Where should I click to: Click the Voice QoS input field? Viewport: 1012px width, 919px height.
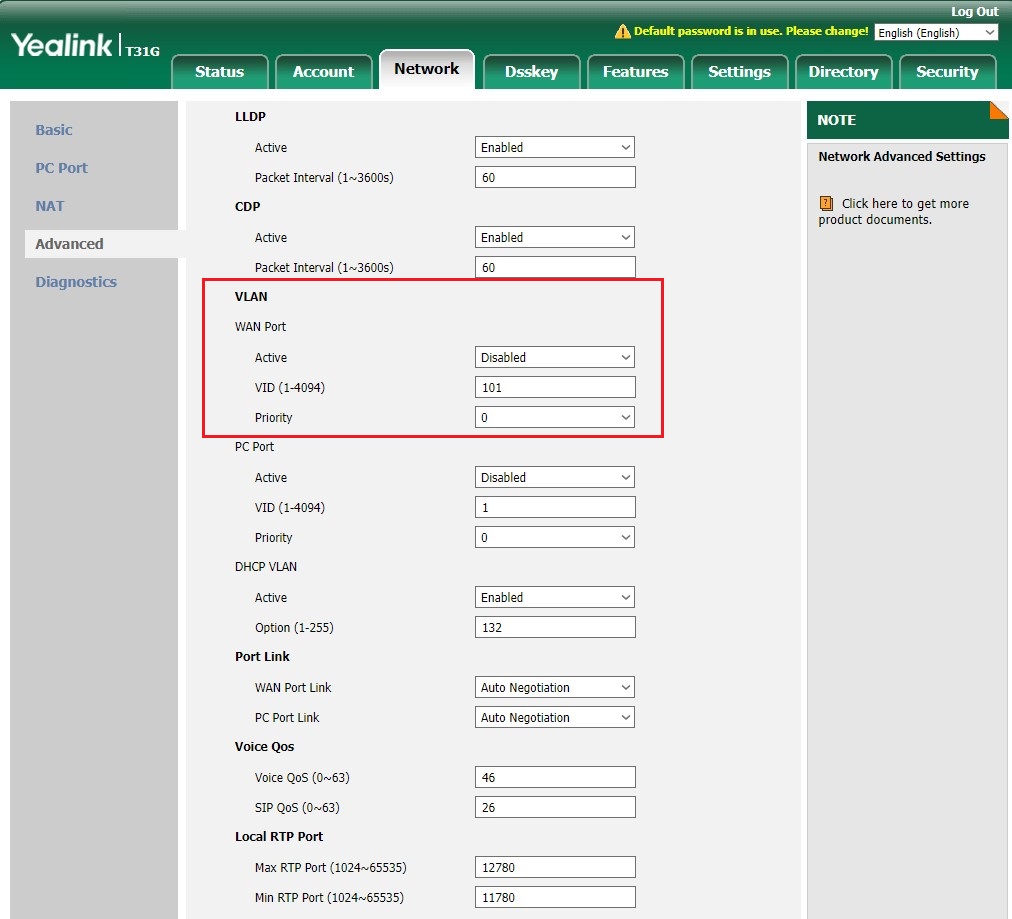555,777
